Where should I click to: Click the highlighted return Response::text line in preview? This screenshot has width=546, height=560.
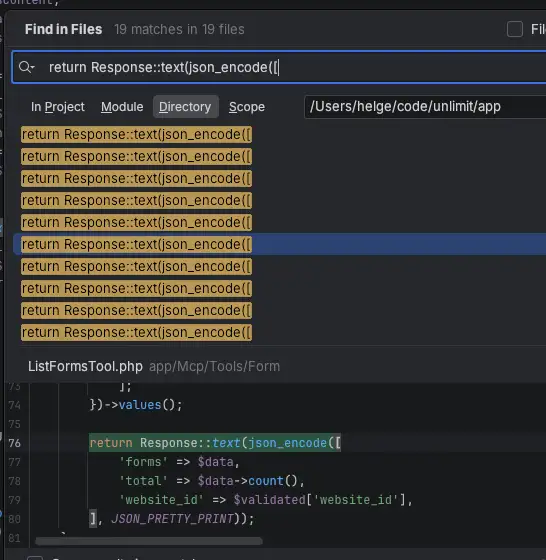pyautogui.click(x=215, y=443)
